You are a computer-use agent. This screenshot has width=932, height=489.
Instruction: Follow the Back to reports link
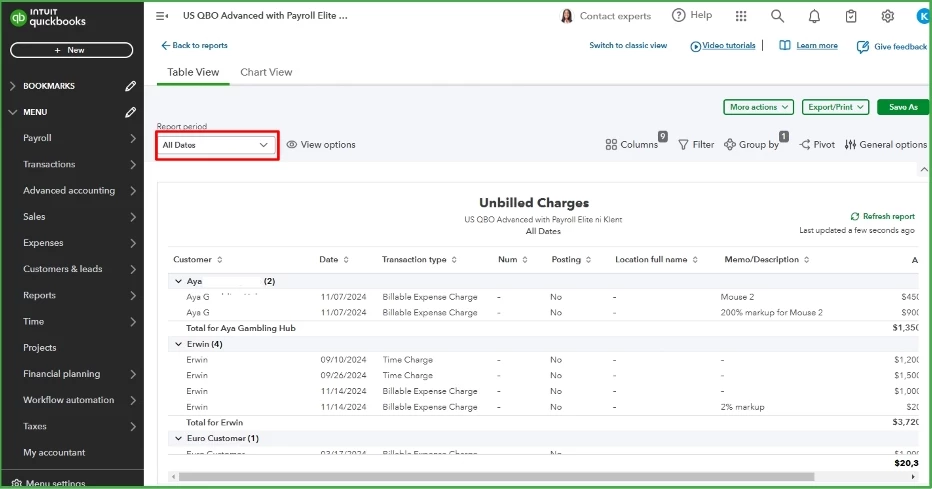pos(194,45)
